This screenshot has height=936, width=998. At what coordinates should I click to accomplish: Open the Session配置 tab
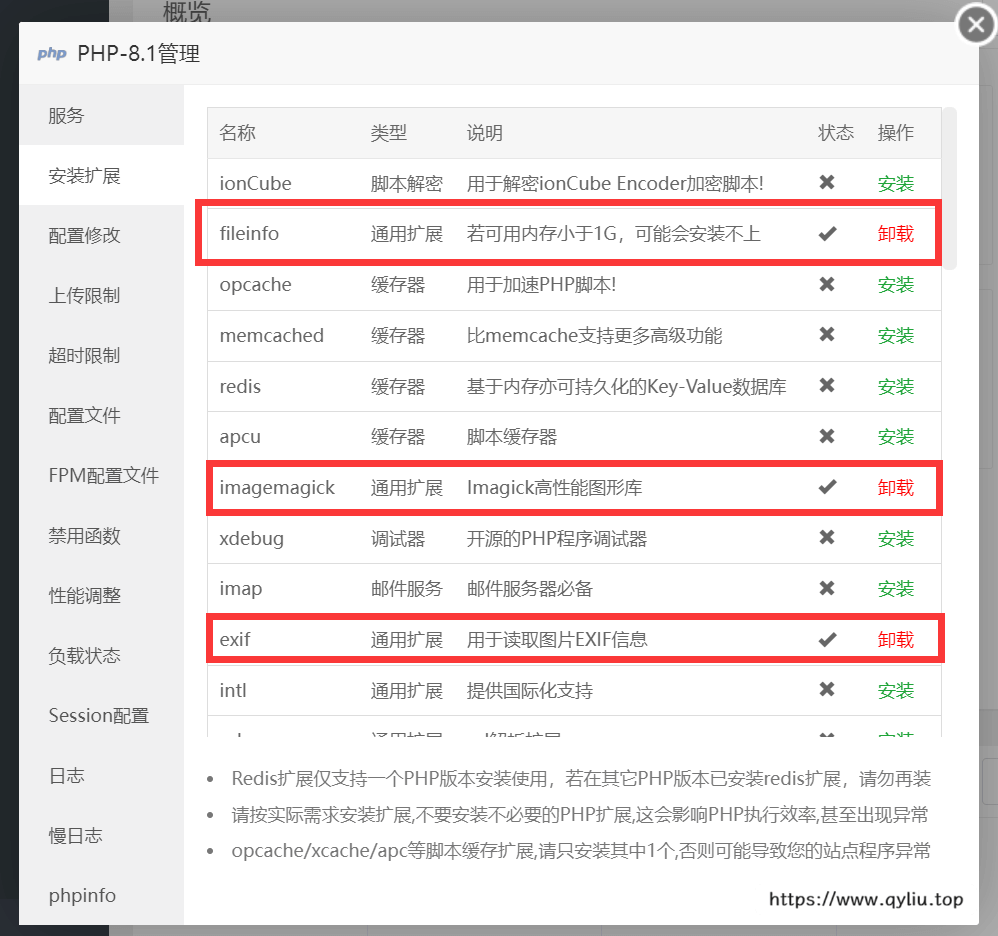coord(99,716)
